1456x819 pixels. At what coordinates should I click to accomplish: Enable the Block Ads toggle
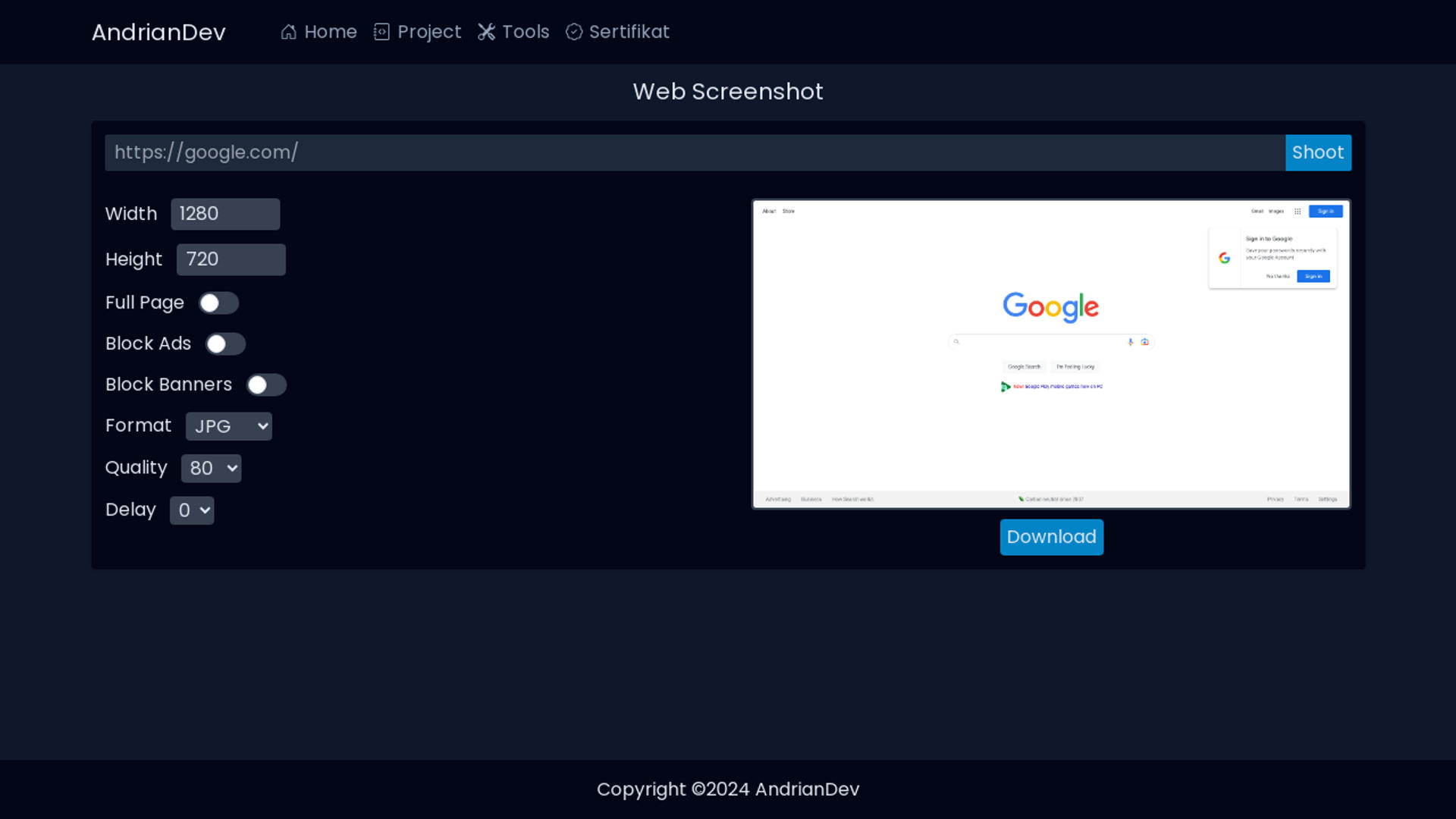(226, 344)
